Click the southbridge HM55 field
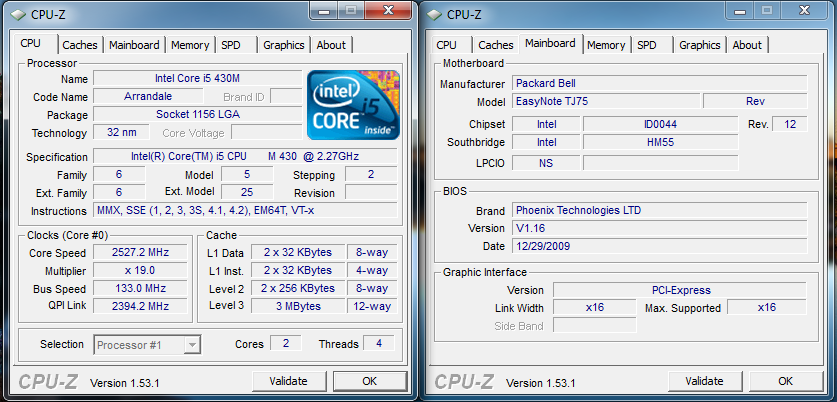This screenshot has height=402, width=837. [660, 142]
